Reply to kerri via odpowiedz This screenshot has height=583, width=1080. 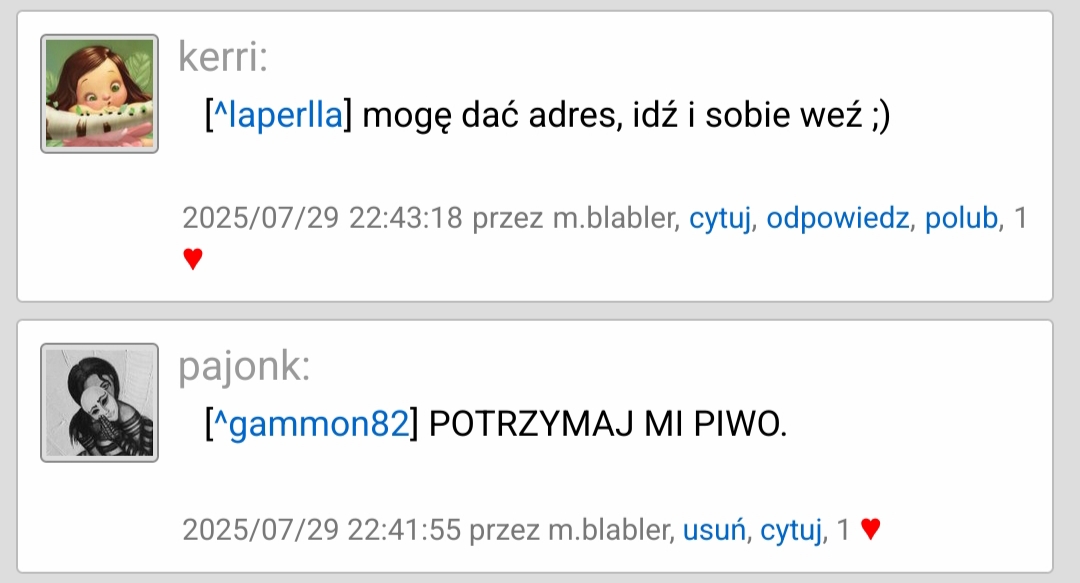(x=838, y=218)
